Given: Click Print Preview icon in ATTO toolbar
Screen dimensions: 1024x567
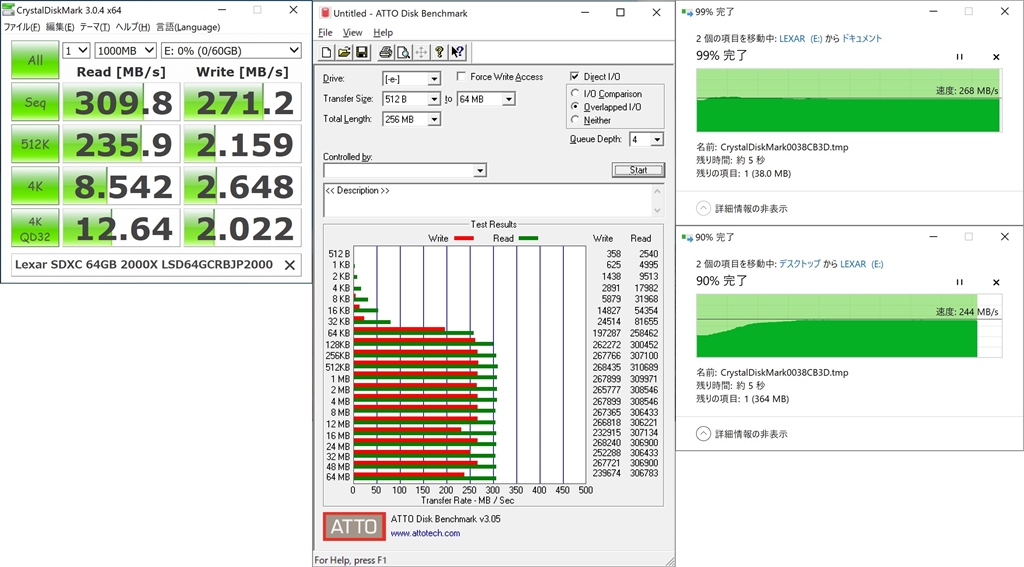Looking at the screenshot, I should click(404, 53).
